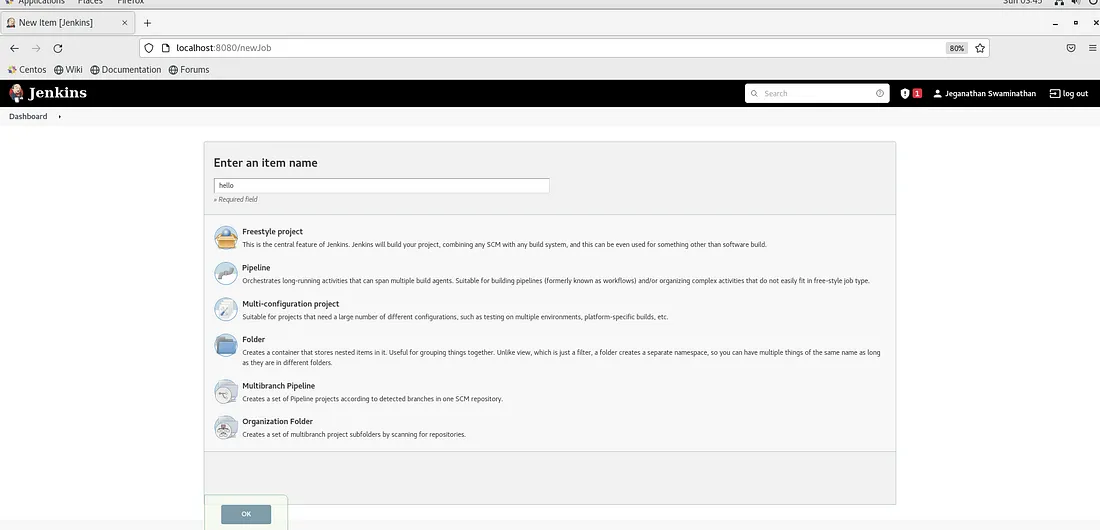1100x530 pixels.
Task: Reload the page in Firefox
Action: (58, 48)
